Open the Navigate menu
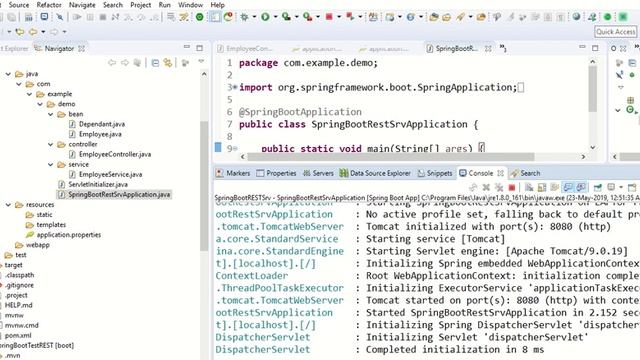Image resolution: width=640 pixels, height=360 pixels. 82,5
